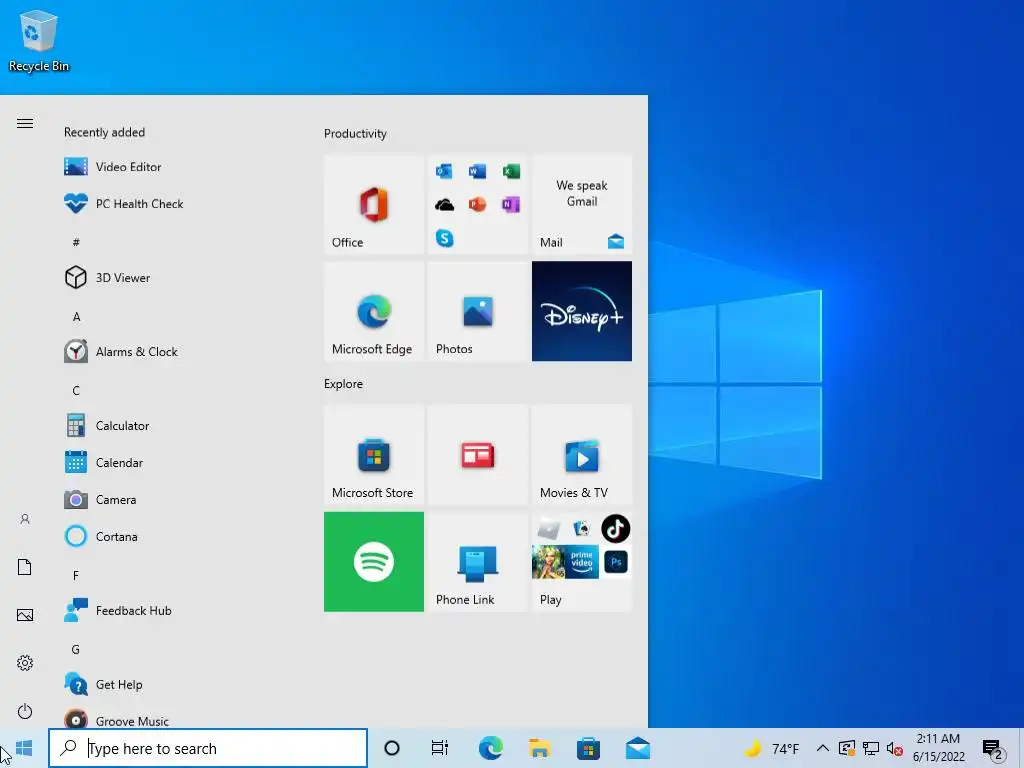
Task: Open PowerPoint icon in Office folder tile
Action: coord(477,205)
